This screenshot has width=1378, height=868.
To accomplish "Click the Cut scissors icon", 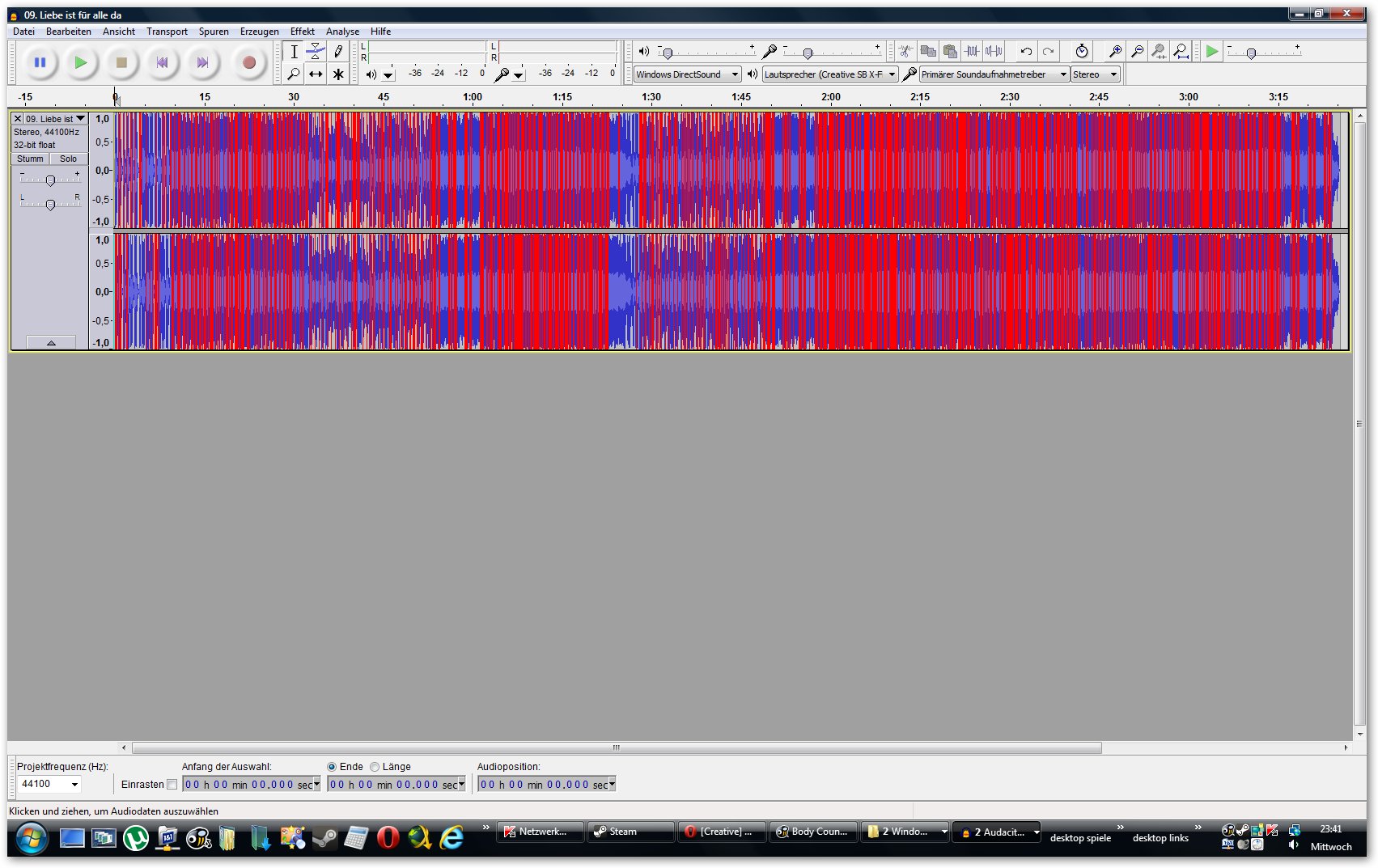I will pyautogui.click(x=905, y=51).
